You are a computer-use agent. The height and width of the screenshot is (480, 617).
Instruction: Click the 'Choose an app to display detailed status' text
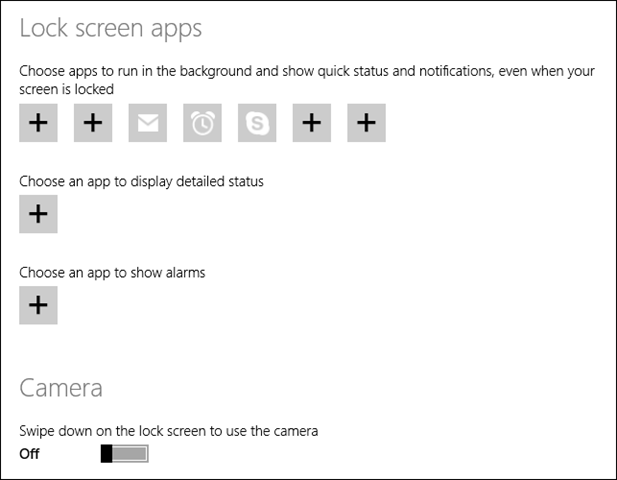click(141, 182)
